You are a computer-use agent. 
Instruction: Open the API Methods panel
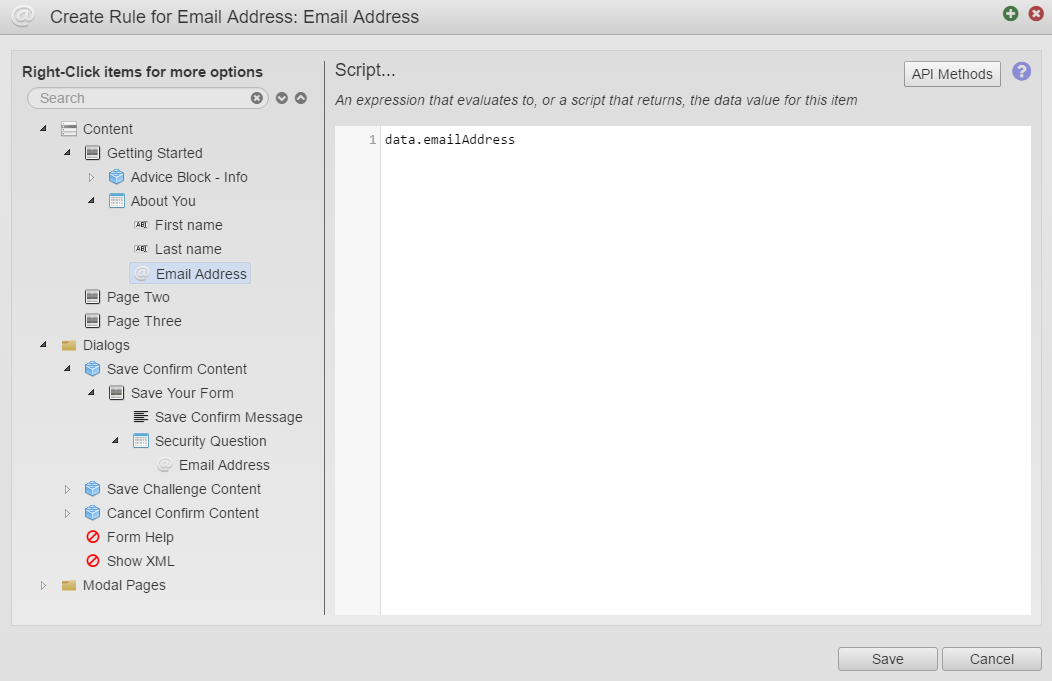[x=951, y=73]
